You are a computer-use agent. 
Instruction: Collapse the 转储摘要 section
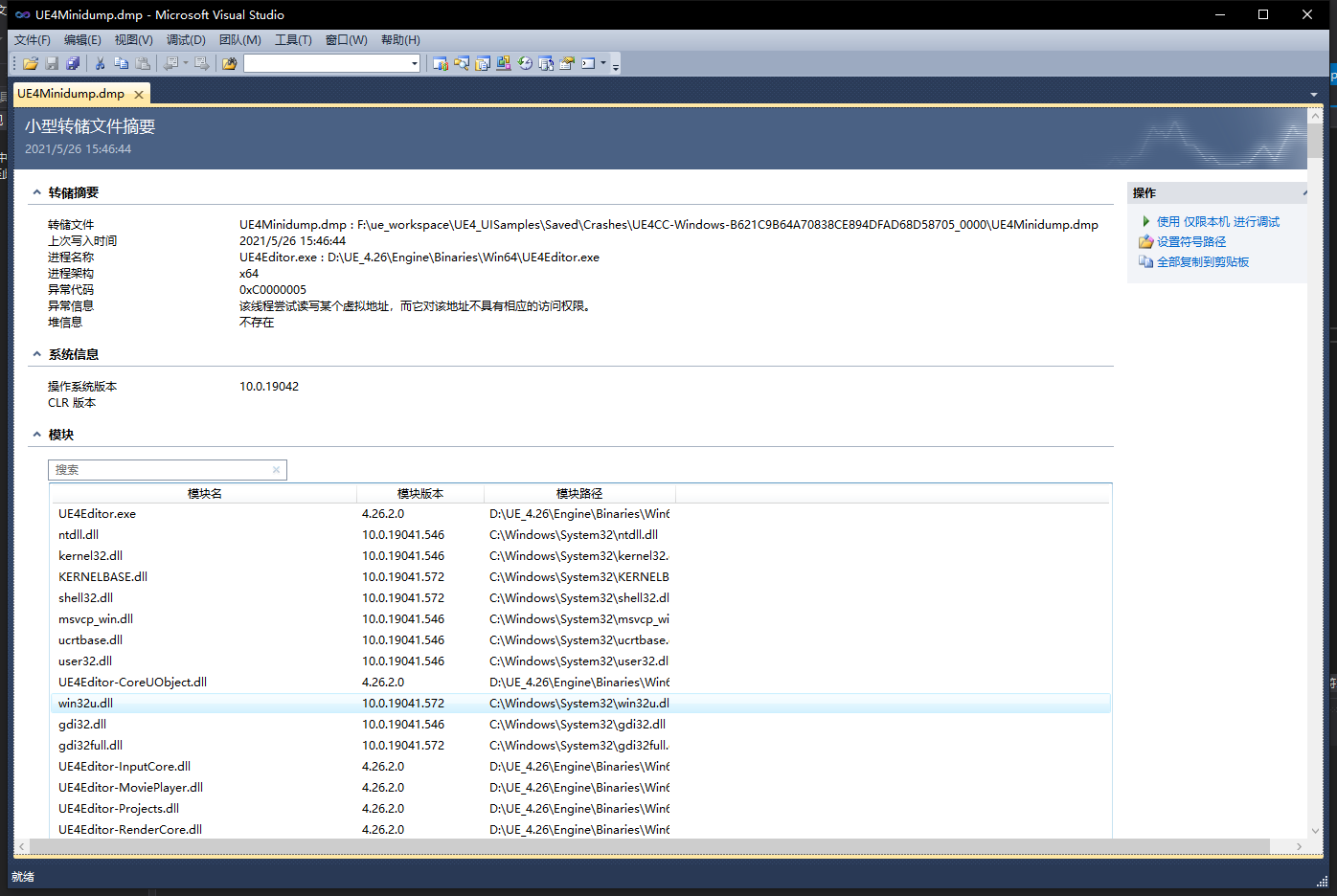coord(37,192)
